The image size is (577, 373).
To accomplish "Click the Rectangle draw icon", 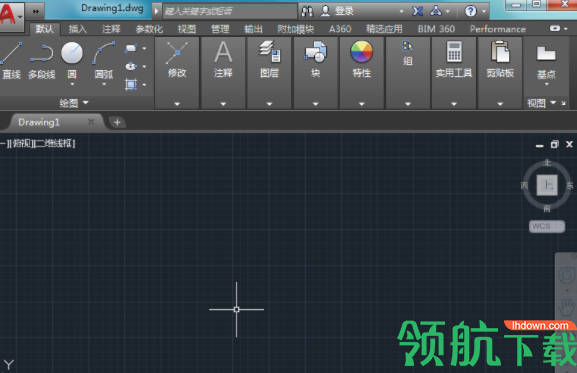I will 131,48.
